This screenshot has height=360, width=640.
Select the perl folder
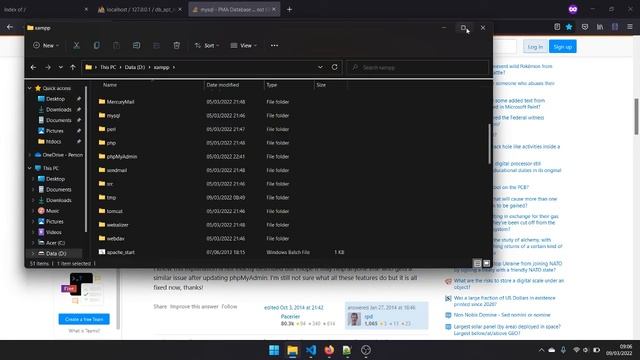111,129
